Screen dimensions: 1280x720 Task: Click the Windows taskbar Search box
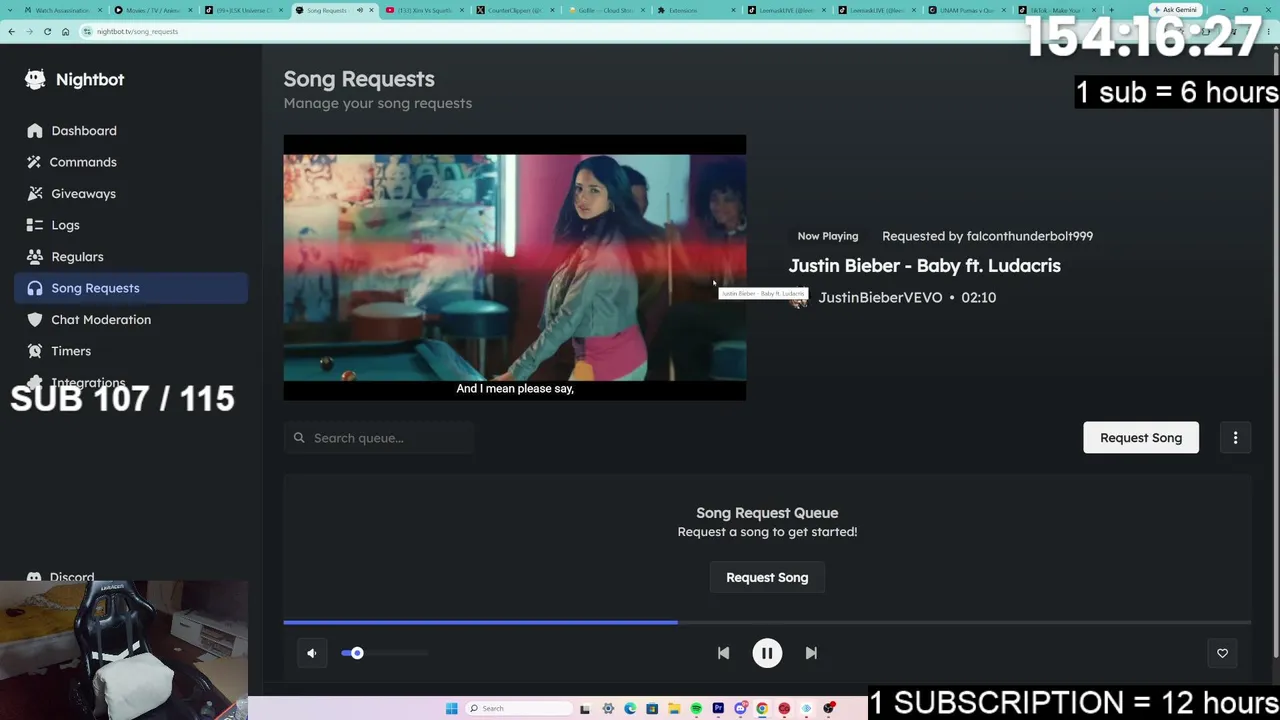coord(518,709)
